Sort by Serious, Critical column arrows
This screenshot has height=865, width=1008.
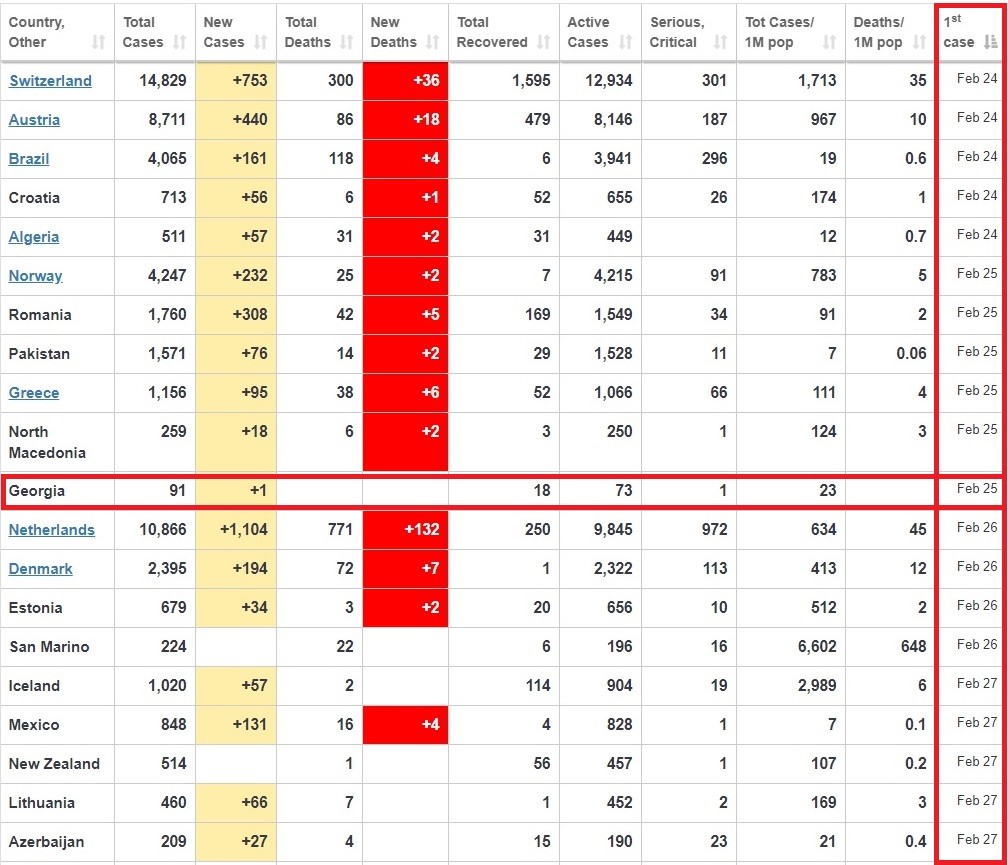click(721, 42)
